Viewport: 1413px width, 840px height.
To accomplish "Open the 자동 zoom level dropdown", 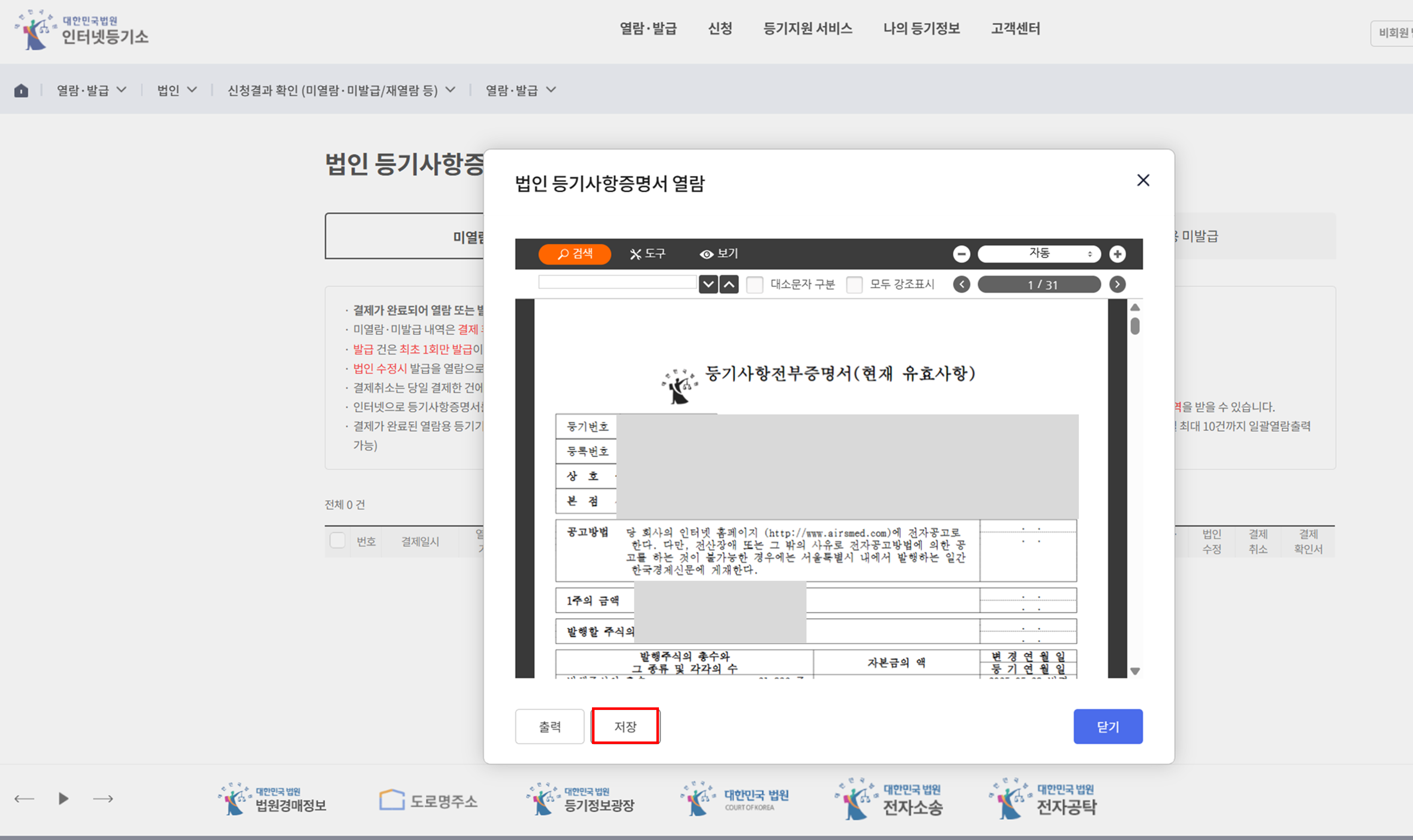I will tap(1039, 253).
